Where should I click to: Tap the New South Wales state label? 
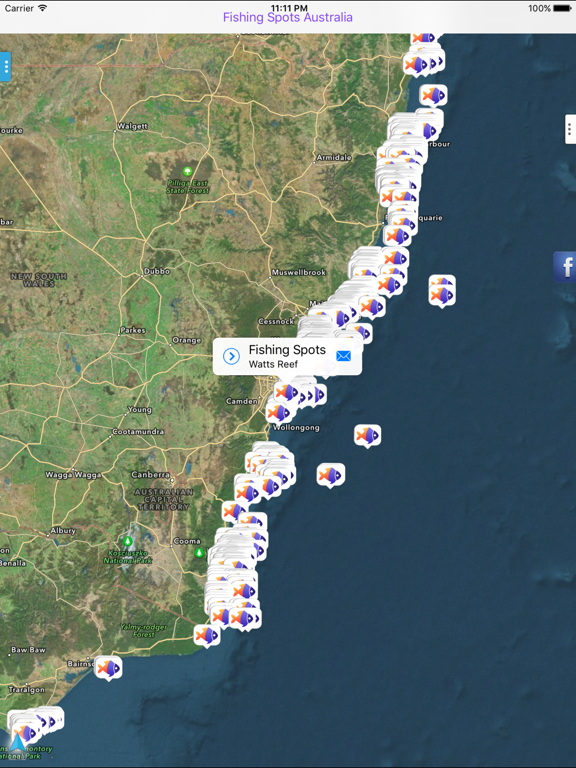(x=39, y=280)
